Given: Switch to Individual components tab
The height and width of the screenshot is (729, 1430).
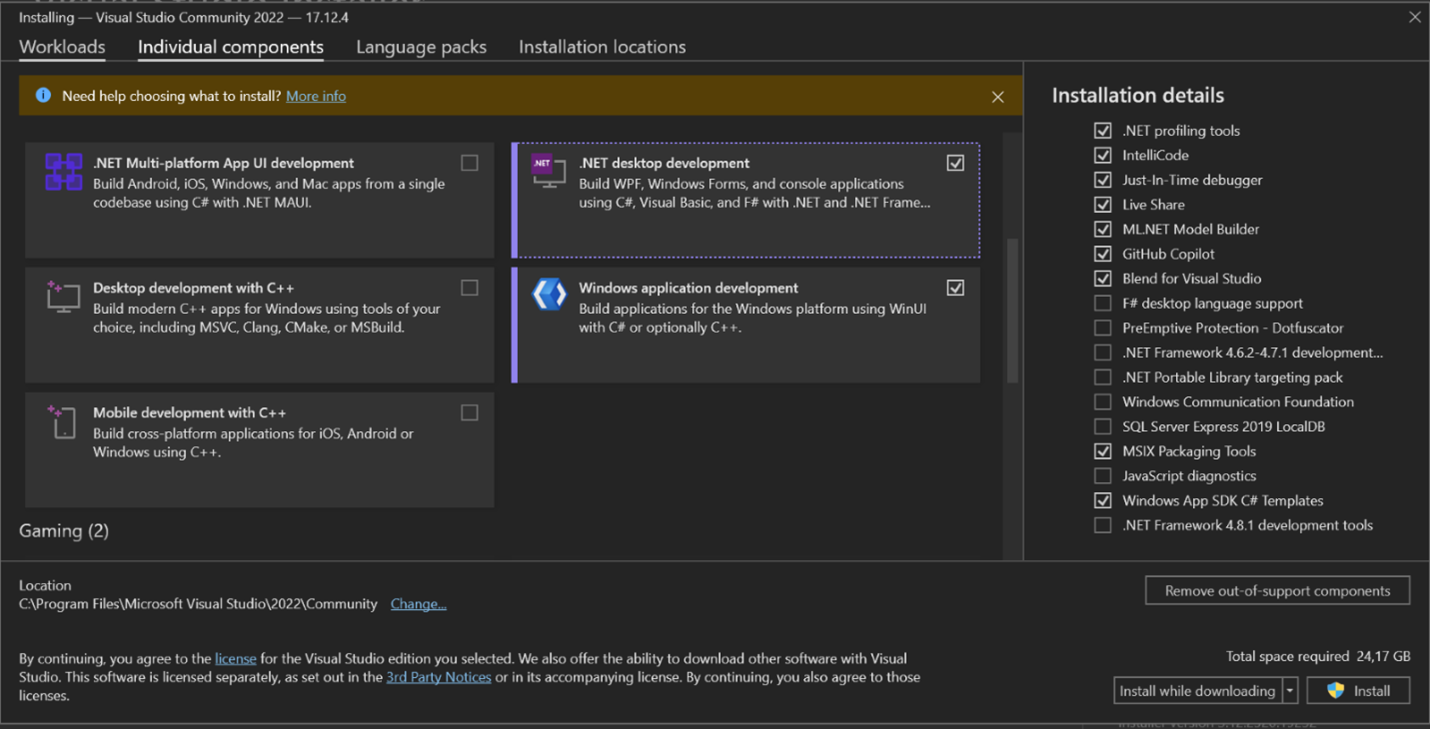Looking at the screenshot, I should coord(231,47).
